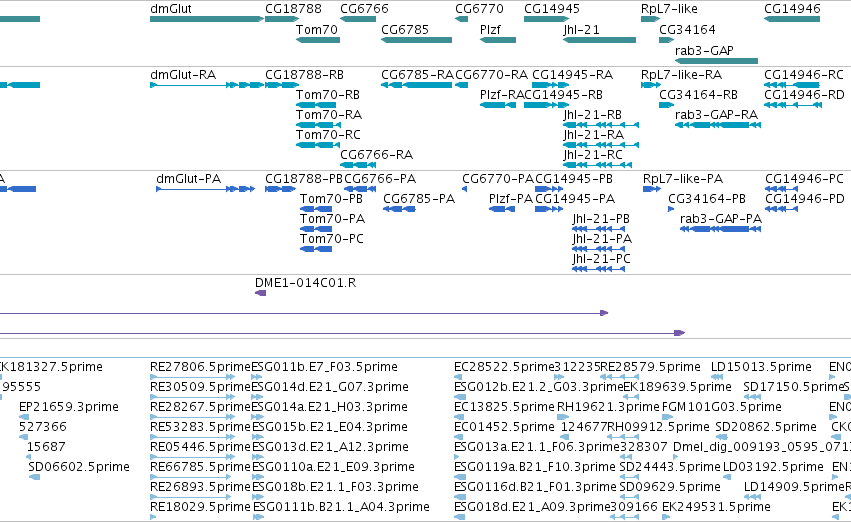The width and height of the screenshot is (851, 522).
Task: Click the dmGlut gene label
Action: [170, 9]
